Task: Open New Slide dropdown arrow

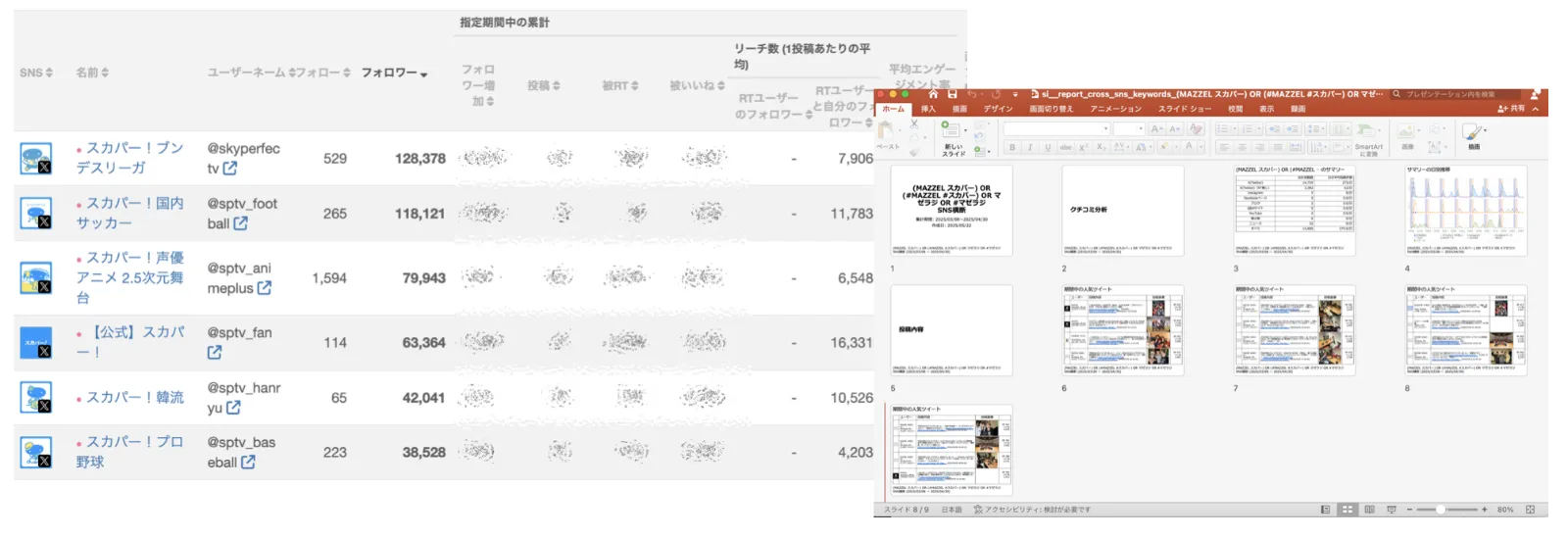Action: tap(965, 130)
